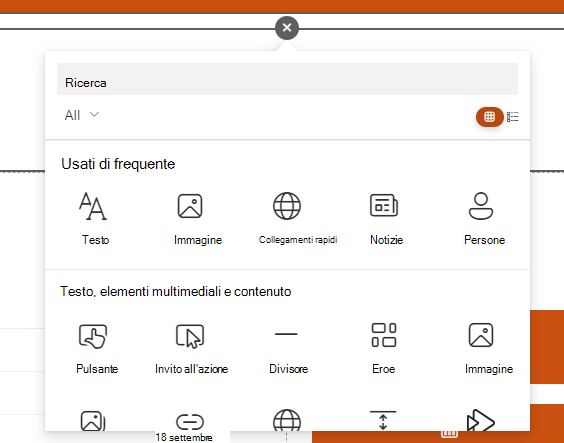The width and height of the screenshot is (564, 443).
Task: Open the All category filter dropdown
Action: pos(82,115)
